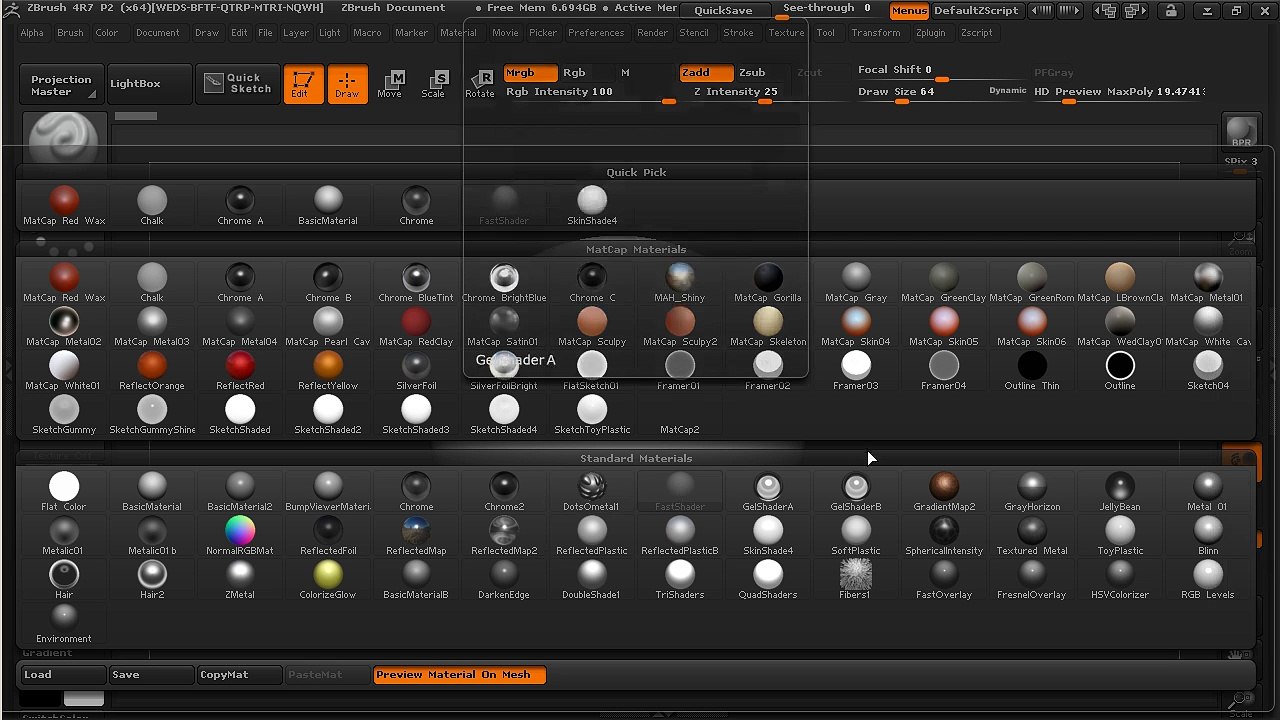
Task: Select the ReflectRed material
Action: click(240, 371)
